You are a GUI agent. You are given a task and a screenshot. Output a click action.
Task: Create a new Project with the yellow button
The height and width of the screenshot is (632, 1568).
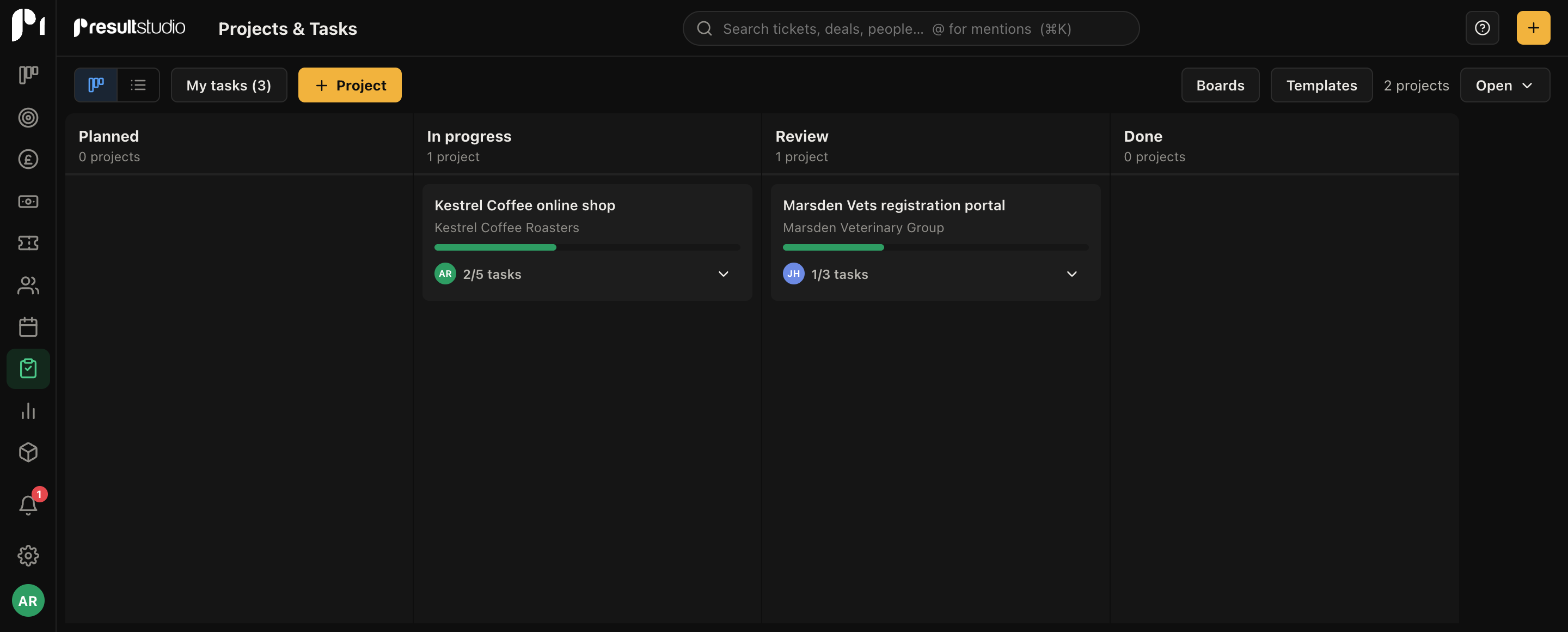(350, 85)
